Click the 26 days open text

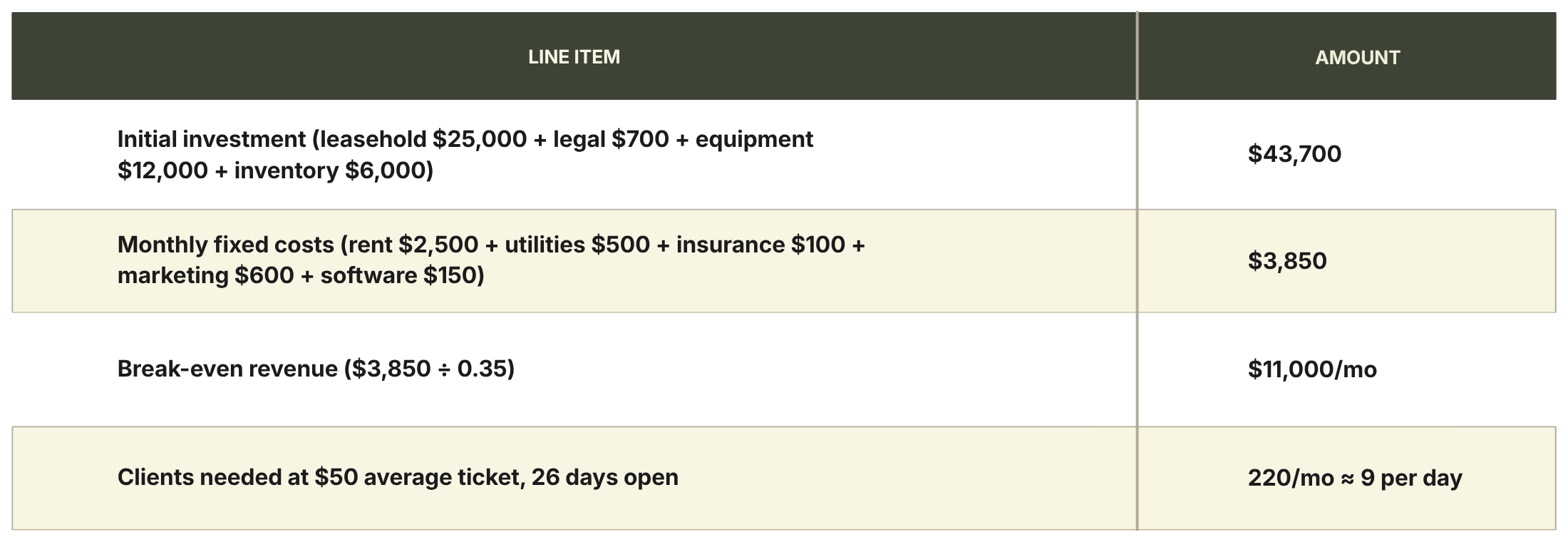coord(605,477)
